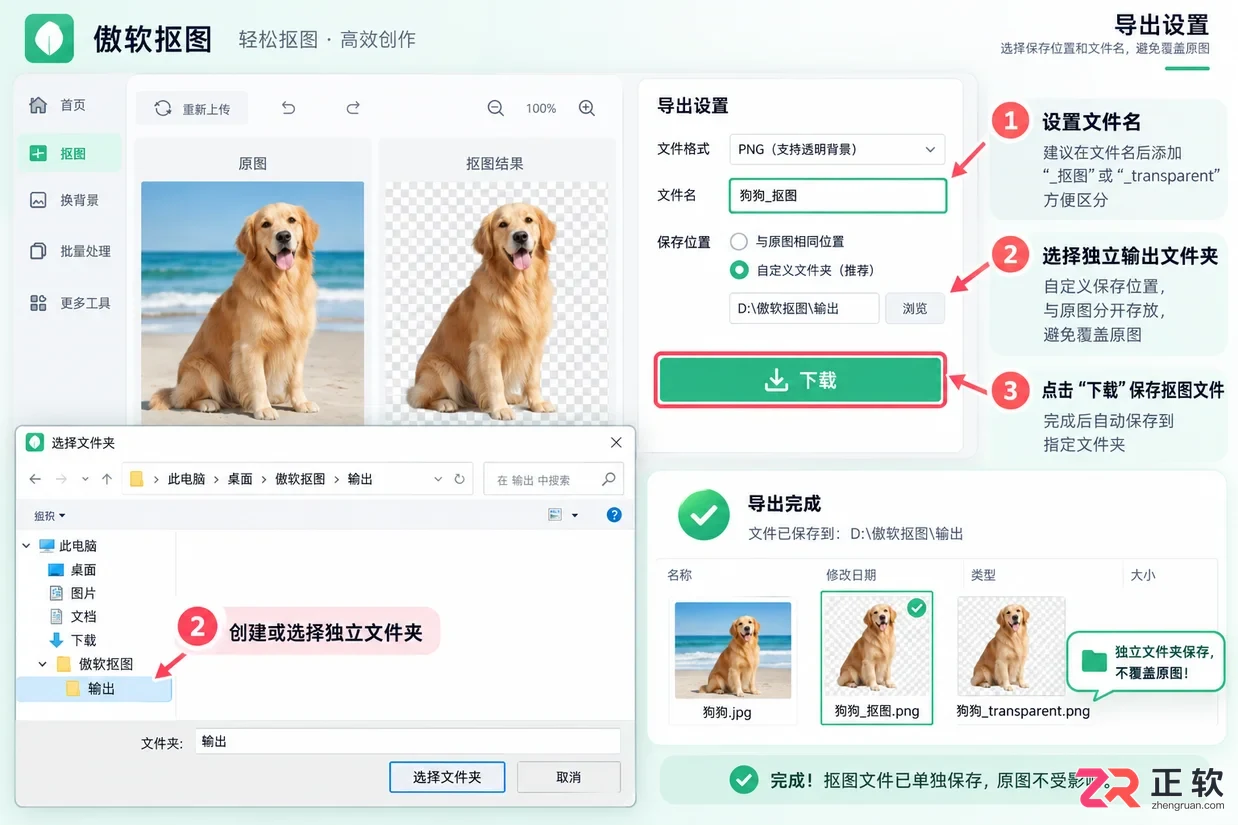Click the 文件夹 name field in dialog
Screen dimensions: 1238x825
tap(408, 741)
